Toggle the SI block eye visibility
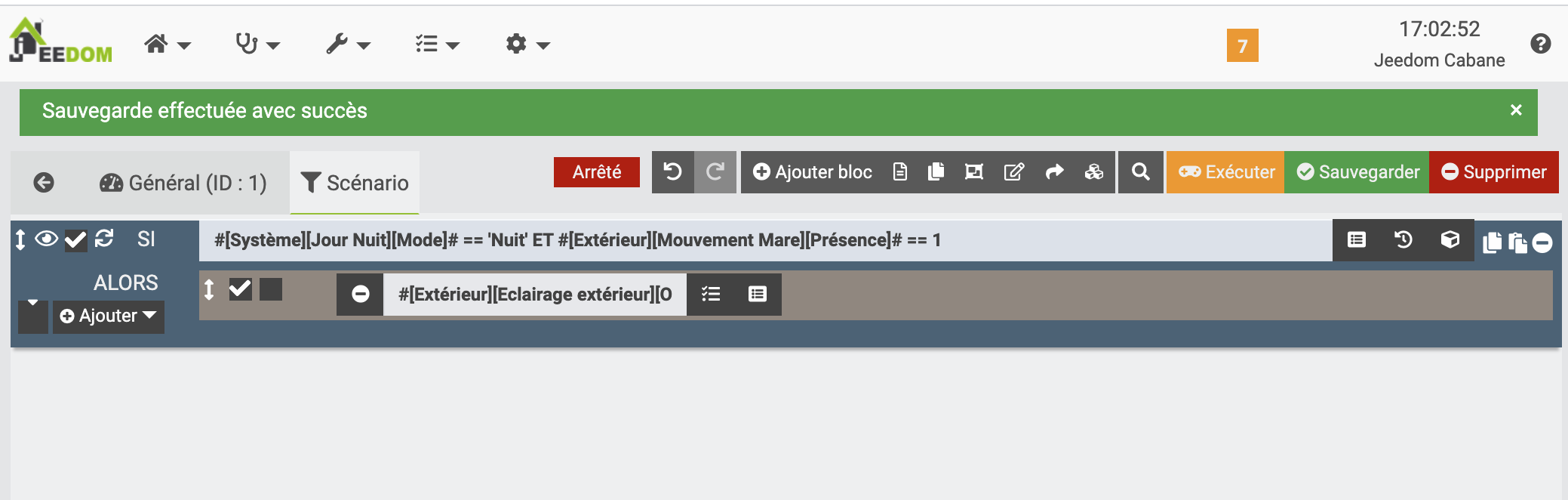Viewport: 1568px width, 500px height. pos(47,239)
